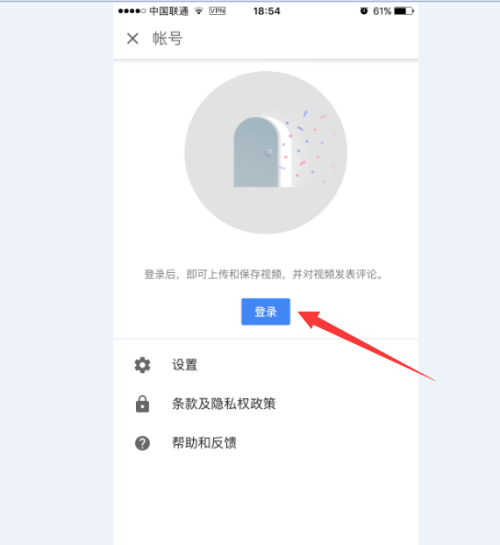Tap the VPN status indicator
500x545 pixels.
click(x=217, y=11)
